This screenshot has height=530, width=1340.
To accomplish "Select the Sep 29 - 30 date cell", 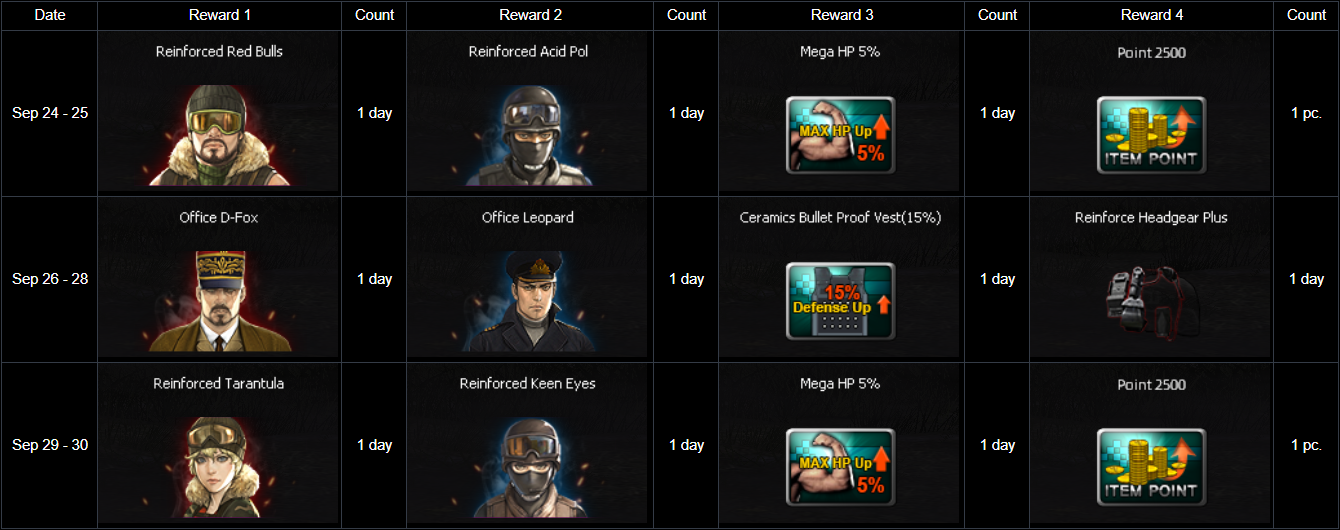I will pos(50,445).
